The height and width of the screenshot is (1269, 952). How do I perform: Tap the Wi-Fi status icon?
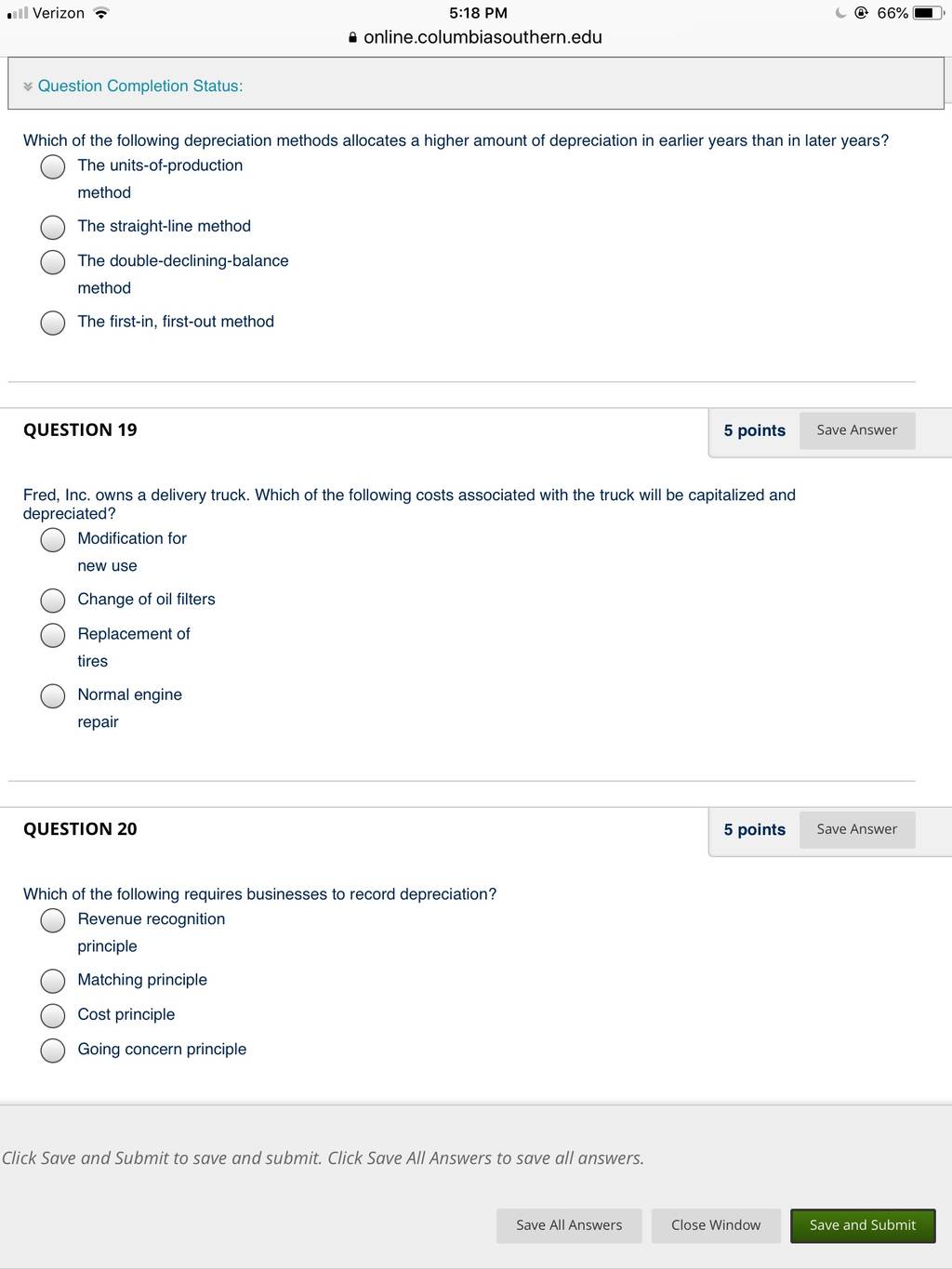point(100,13)
